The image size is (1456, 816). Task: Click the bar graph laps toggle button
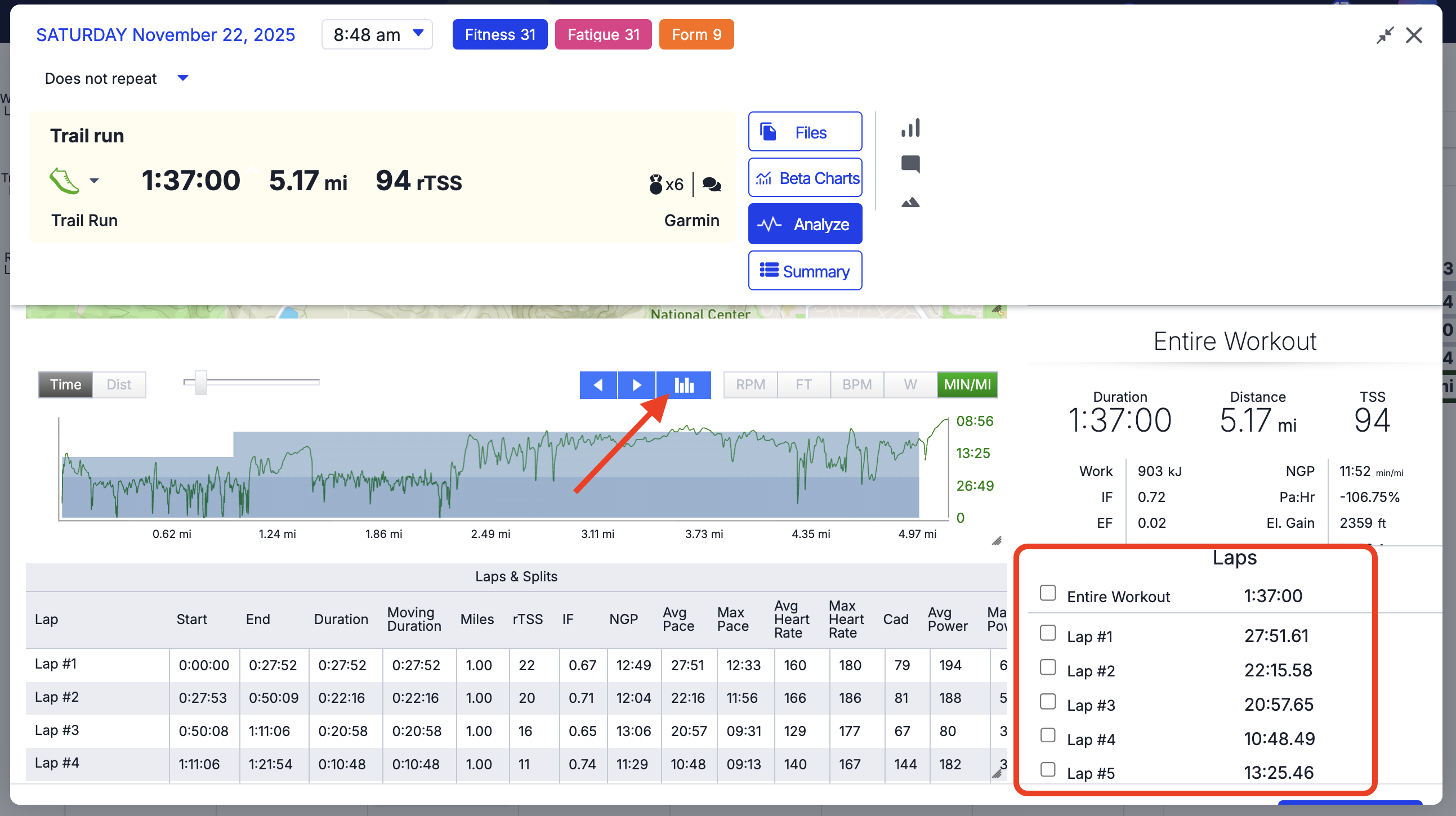point(684,385)
